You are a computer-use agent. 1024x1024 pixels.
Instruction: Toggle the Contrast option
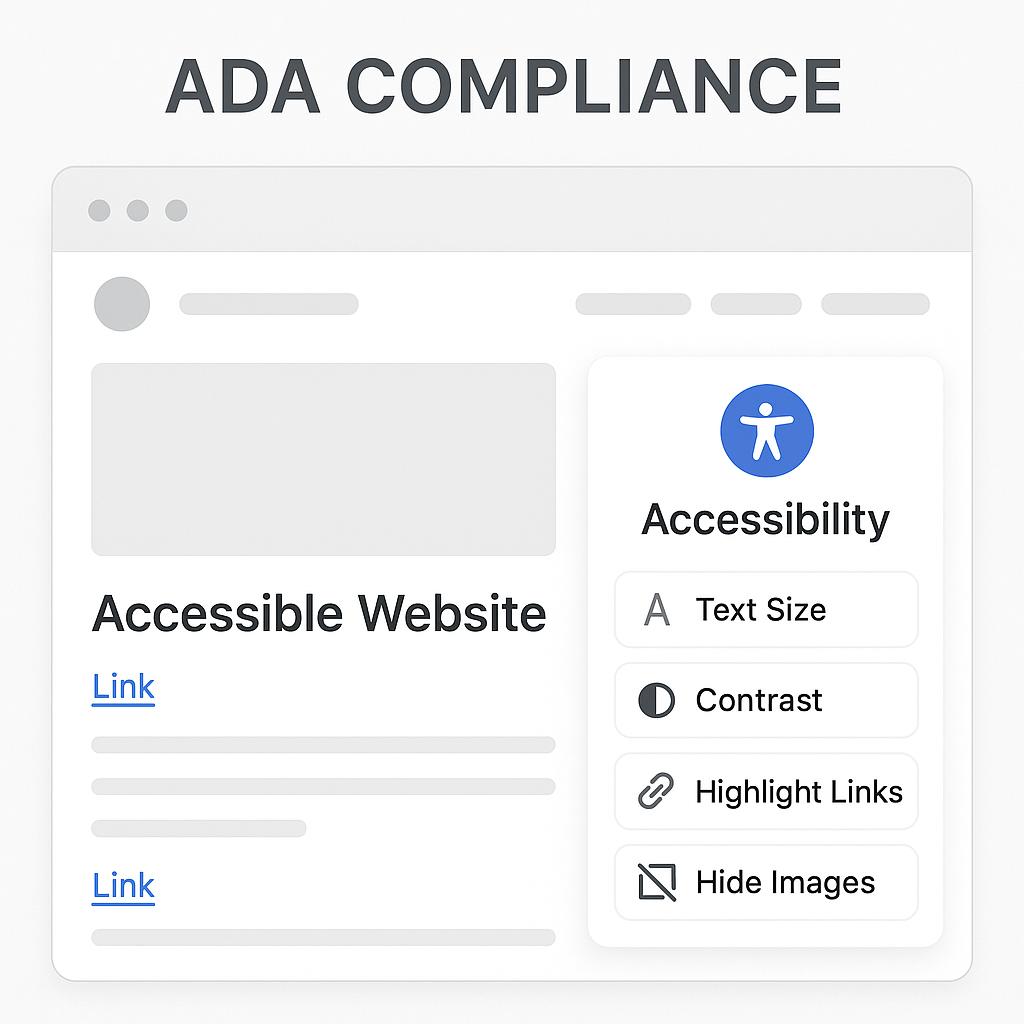coord(766,700)
